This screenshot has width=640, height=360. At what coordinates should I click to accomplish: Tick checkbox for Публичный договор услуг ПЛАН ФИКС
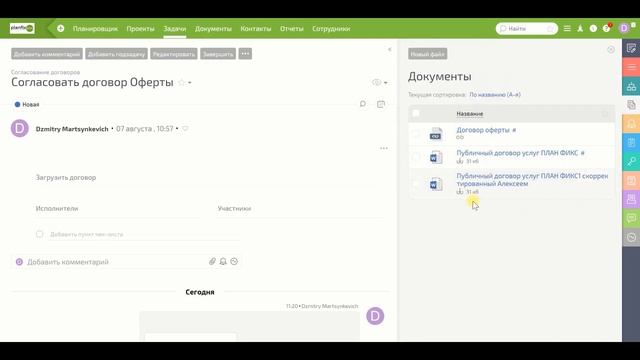click(x=416, y=157)
